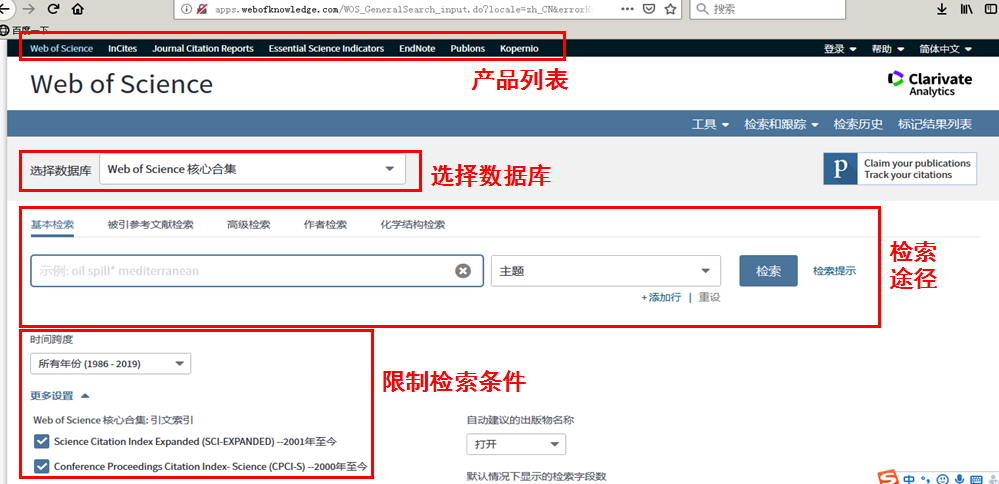This screenshot has width=999, height=484.
Task: Open the browser downloads arrow icon
Action: (x=942, y=10)
